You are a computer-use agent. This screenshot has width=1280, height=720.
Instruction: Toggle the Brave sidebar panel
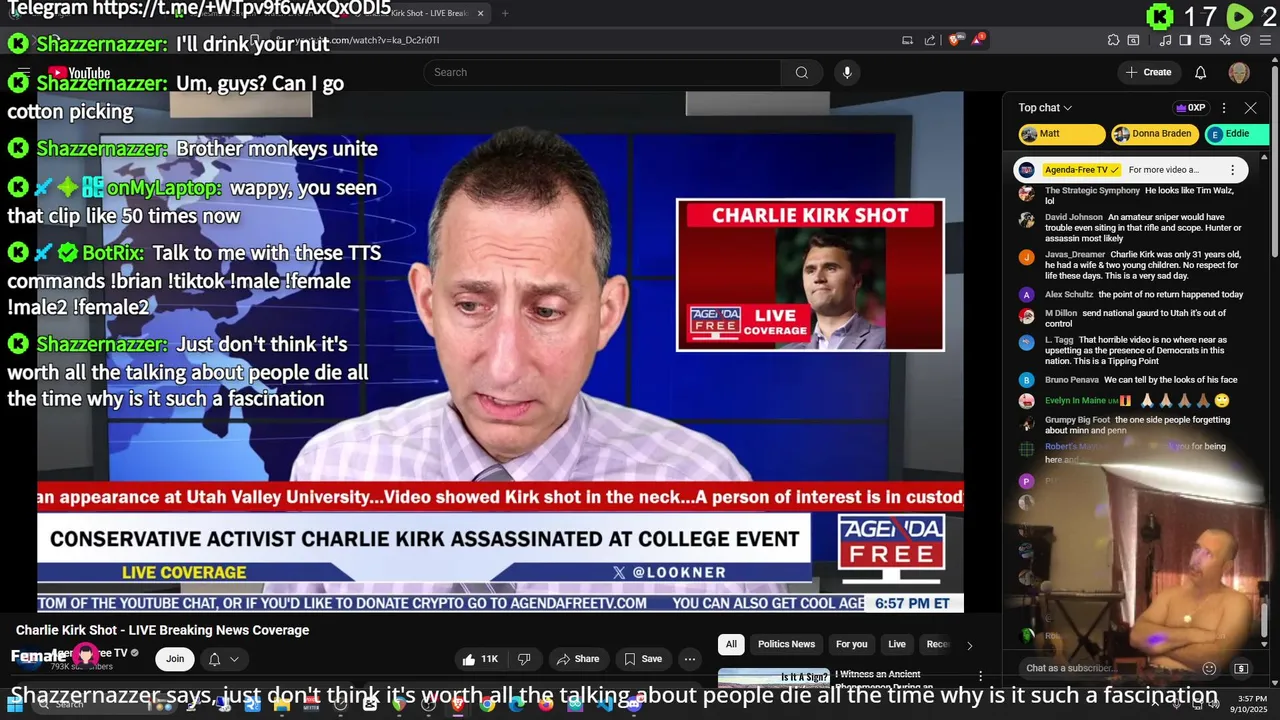pos(1185,40)
